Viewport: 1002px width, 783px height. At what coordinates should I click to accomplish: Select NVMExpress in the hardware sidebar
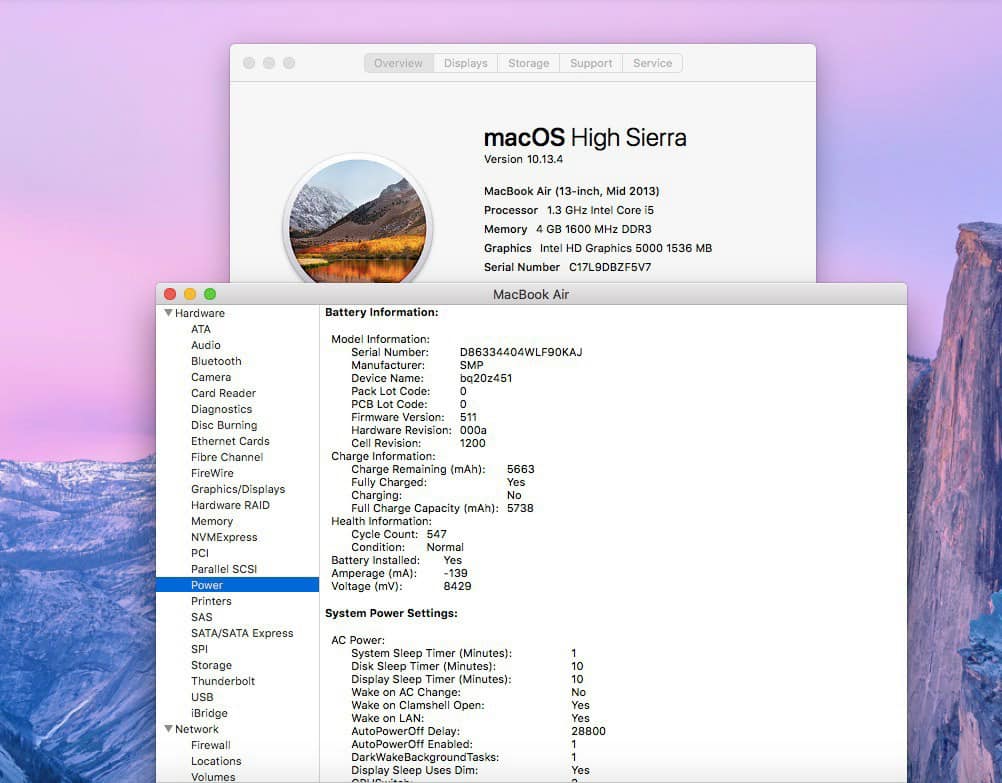point(224,537)
